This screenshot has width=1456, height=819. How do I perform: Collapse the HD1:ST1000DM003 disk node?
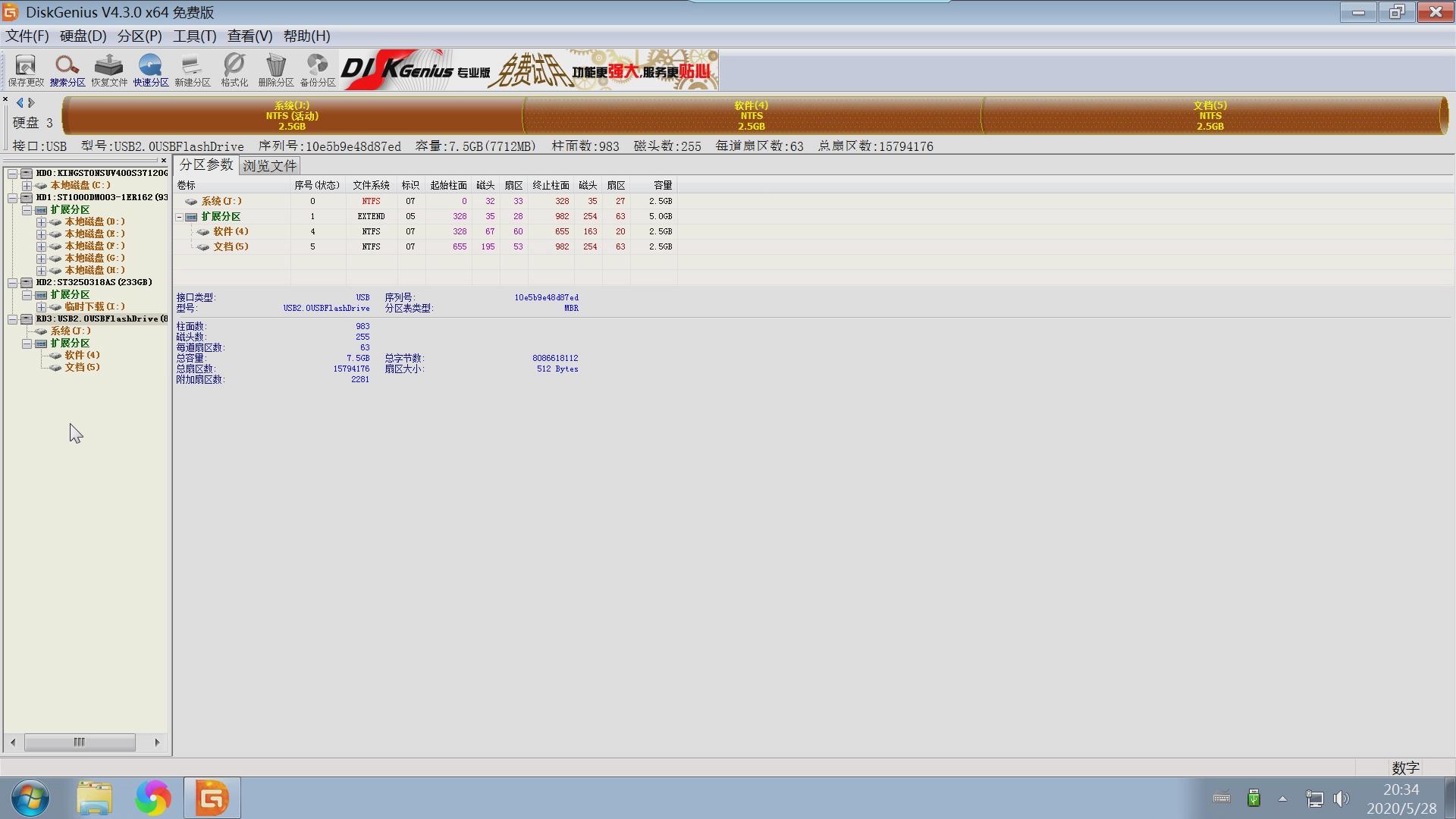[x=13, y=198]
